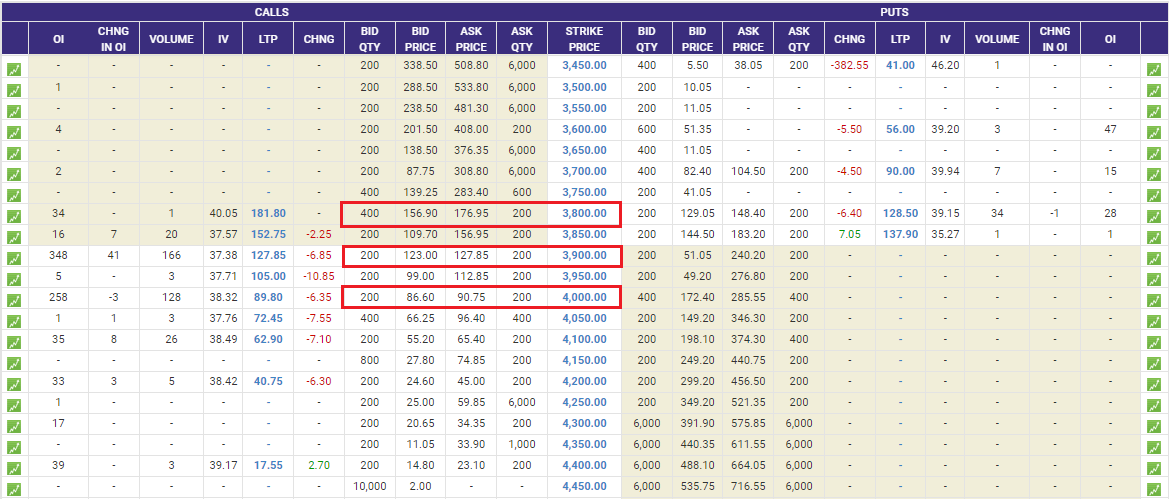Open calls chart icon for 3,800.00 strike row
Screen dimensions: 1169x499
pyautogui.click(x=14, y=217)
